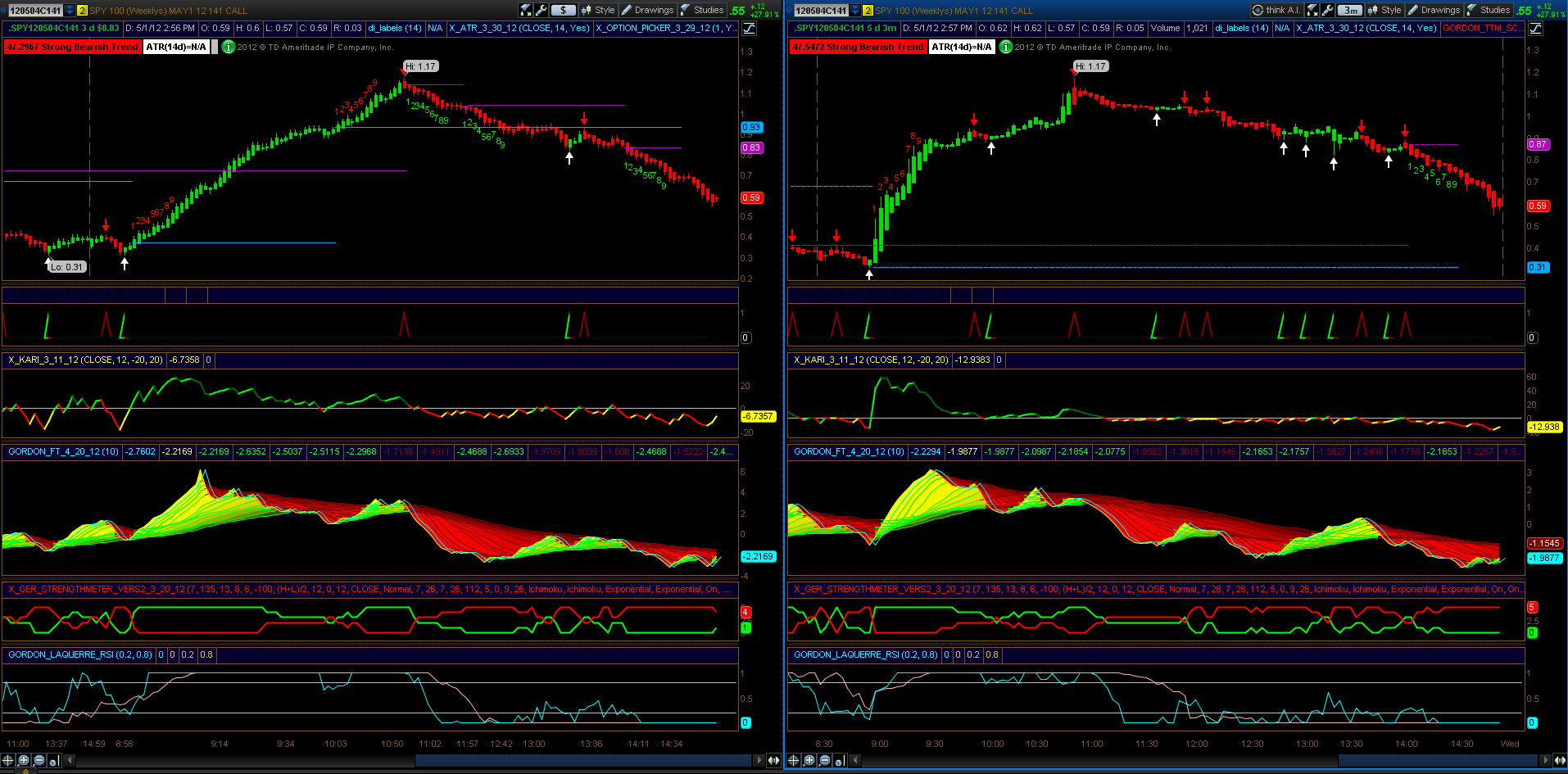Click right chart zoom drawing icon
The width and height of the screenshot is (1568, 774).
(841, 761)
